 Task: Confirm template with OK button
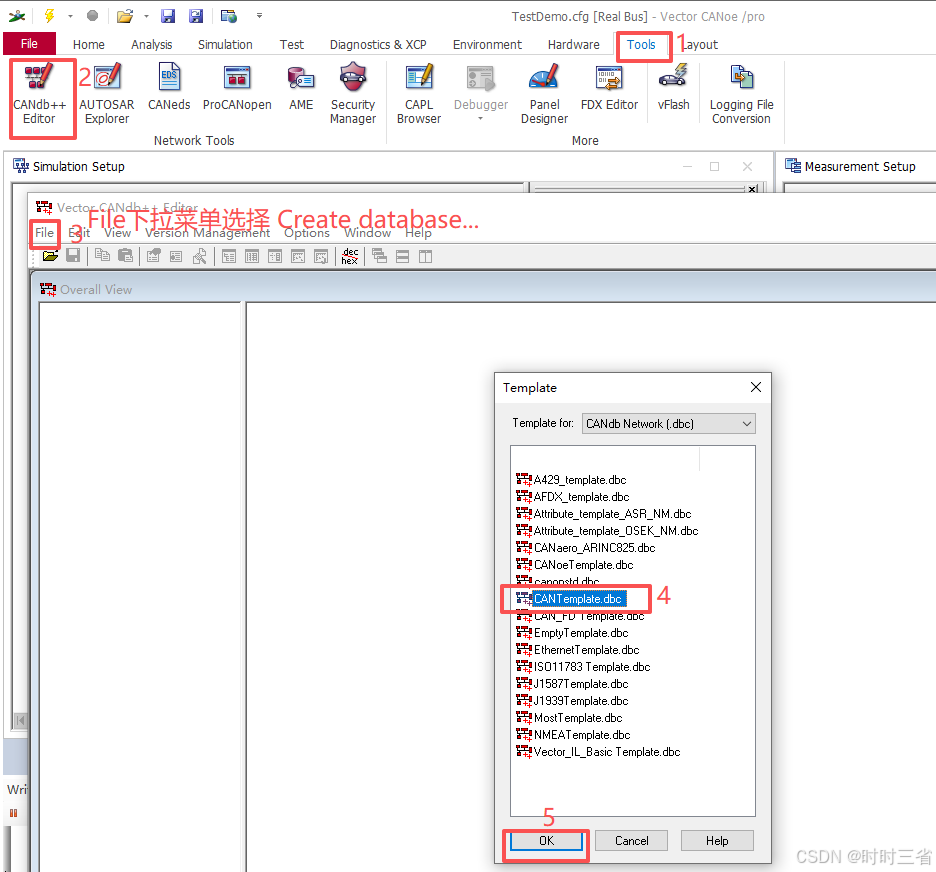tap(546, 841)
